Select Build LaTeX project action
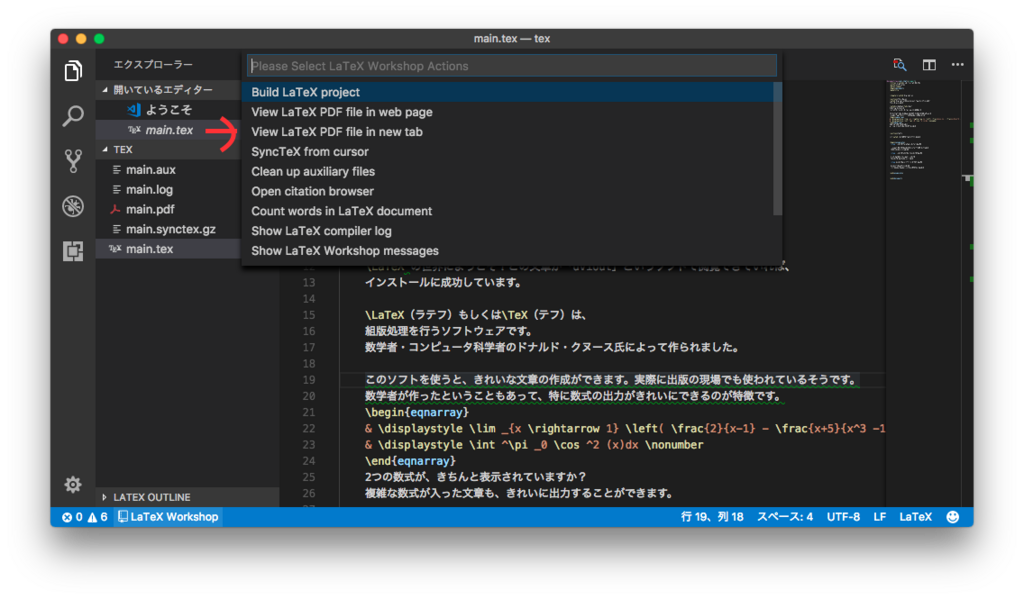Image resolution: width=1024 pixels, height=599 pixels. pos(507,92)
